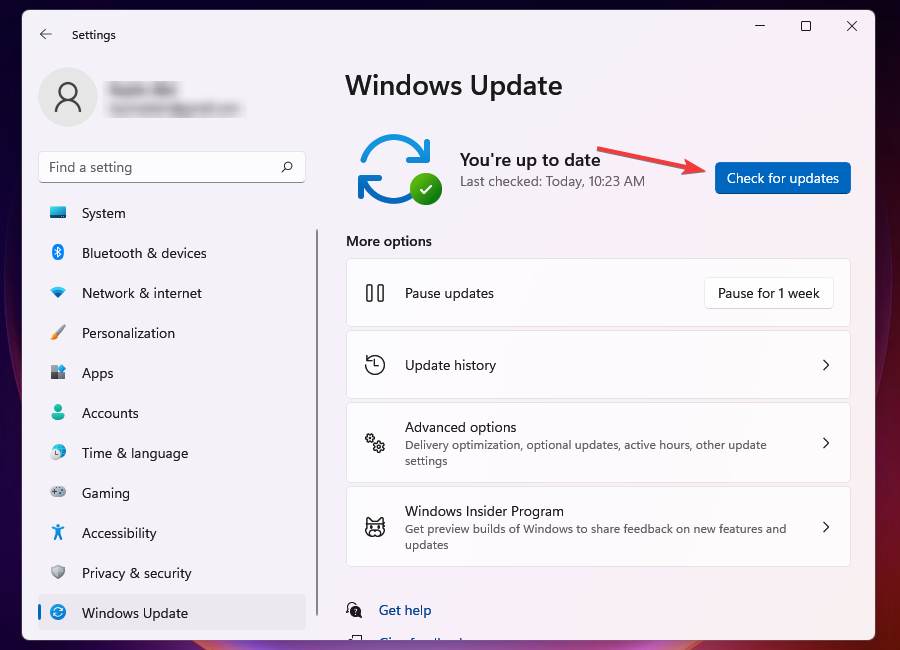Open Privacy & security
This screenshot has height=650, width=900.
(172, 573)
